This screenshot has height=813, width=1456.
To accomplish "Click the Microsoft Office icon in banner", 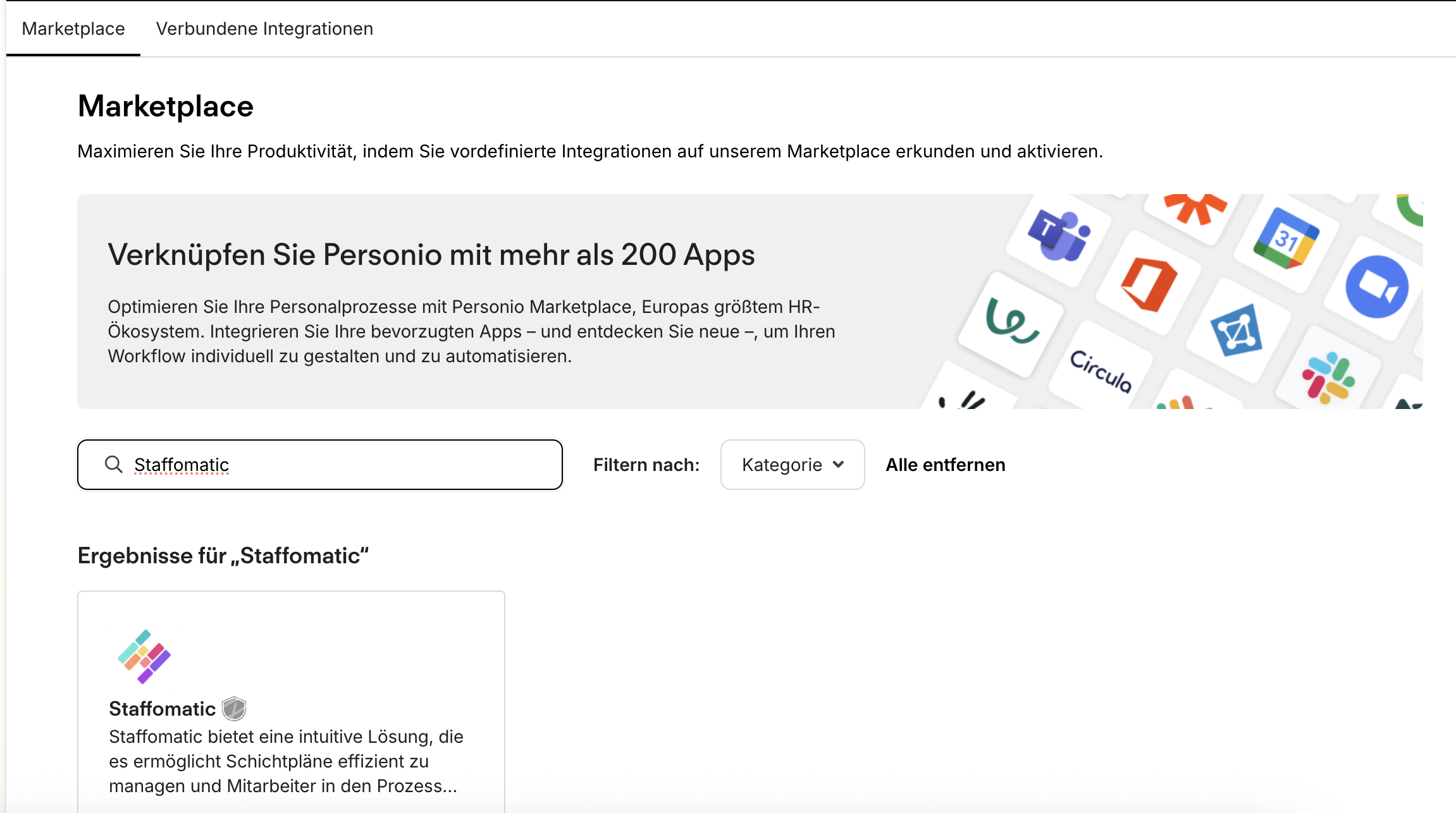I will [x=1149, y=284].
